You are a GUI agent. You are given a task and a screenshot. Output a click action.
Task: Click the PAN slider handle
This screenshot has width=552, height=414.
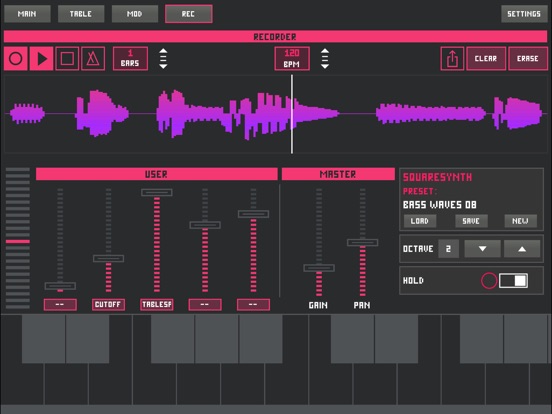coord(363,242)
